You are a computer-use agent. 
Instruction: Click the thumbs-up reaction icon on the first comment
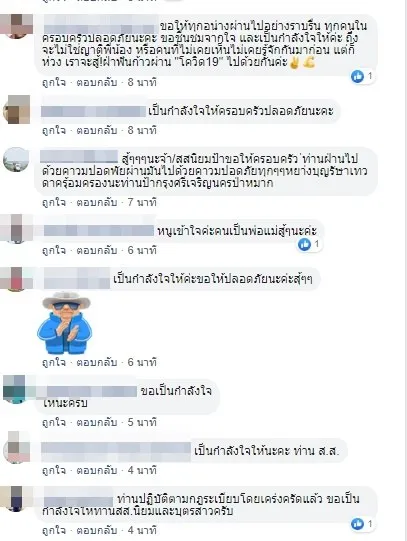(357, 76)
